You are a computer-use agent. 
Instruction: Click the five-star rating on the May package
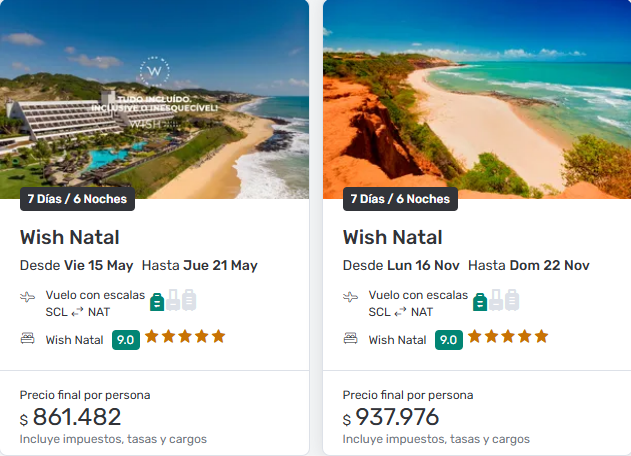click(x=185, y=336)
